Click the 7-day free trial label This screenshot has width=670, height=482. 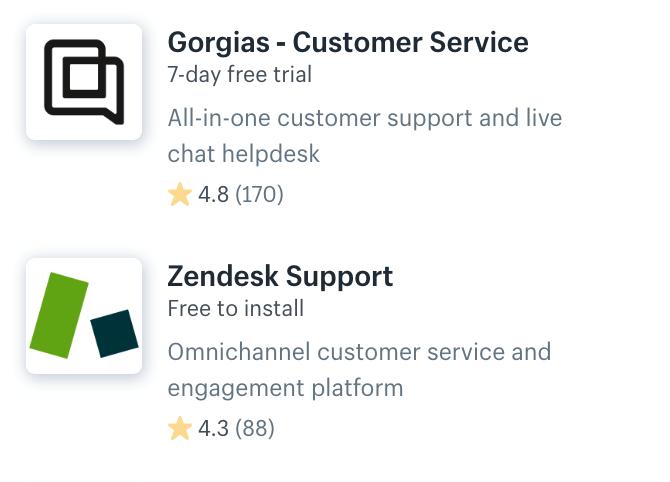[x=240, y=74]
